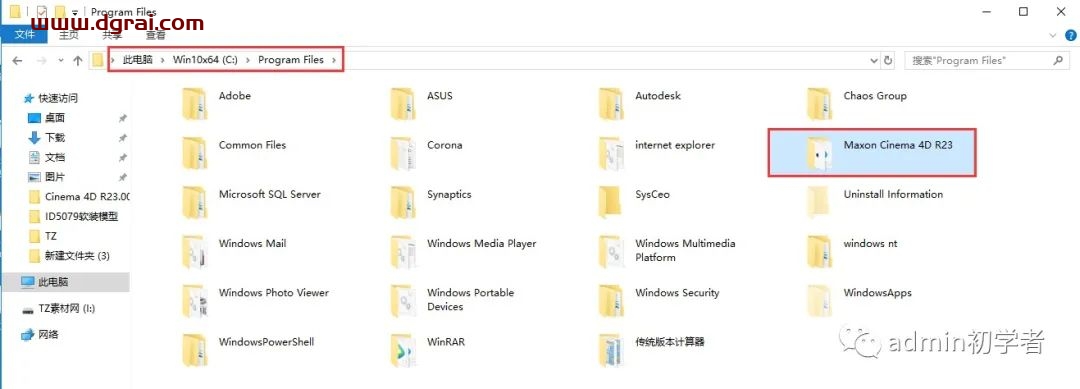Open the Quick Access Toolbar customize arrow
This screenshot has height=389, width=1080.
point(74,12)
